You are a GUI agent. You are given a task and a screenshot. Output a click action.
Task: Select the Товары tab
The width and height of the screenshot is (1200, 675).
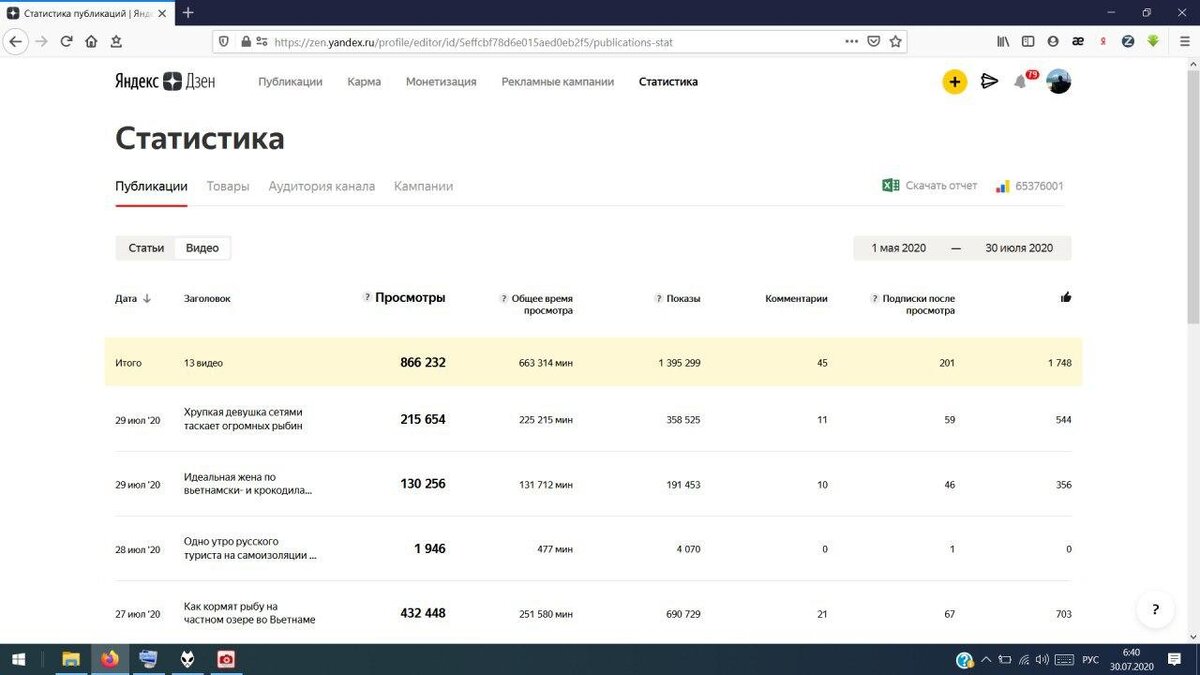228,186
